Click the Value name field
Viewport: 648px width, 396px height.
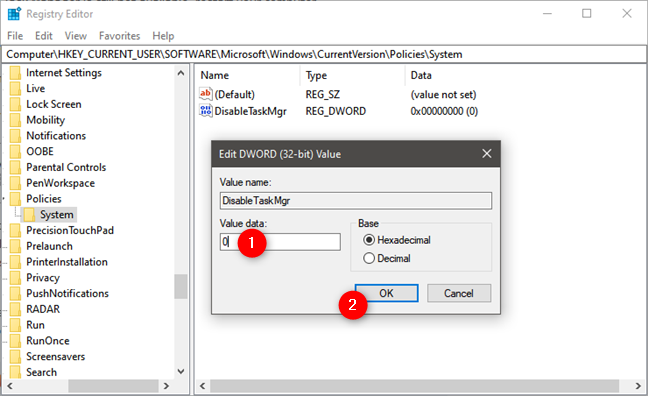(356, 200)
